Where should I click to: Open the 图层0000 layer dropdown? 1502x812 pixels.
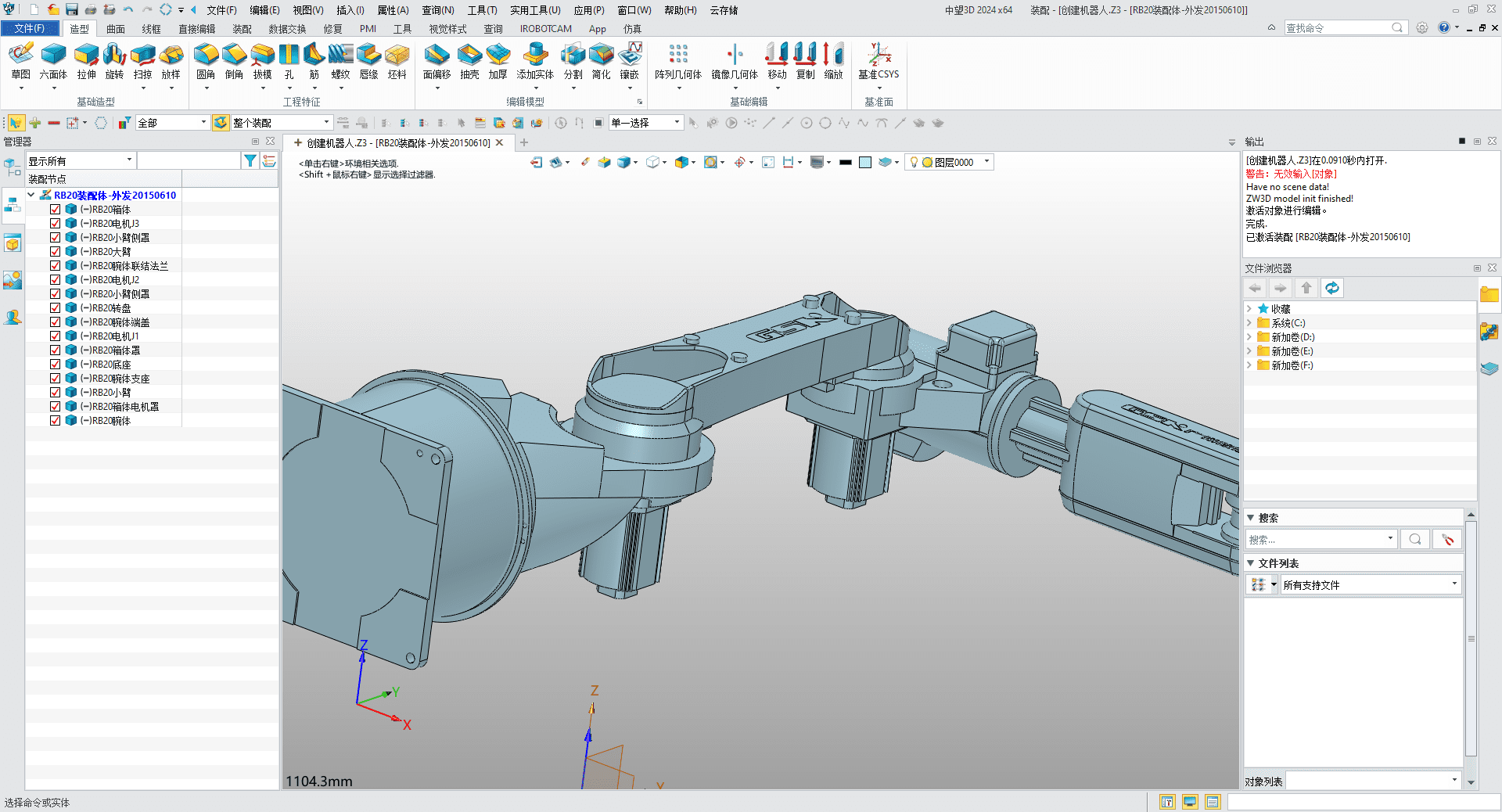950,162
